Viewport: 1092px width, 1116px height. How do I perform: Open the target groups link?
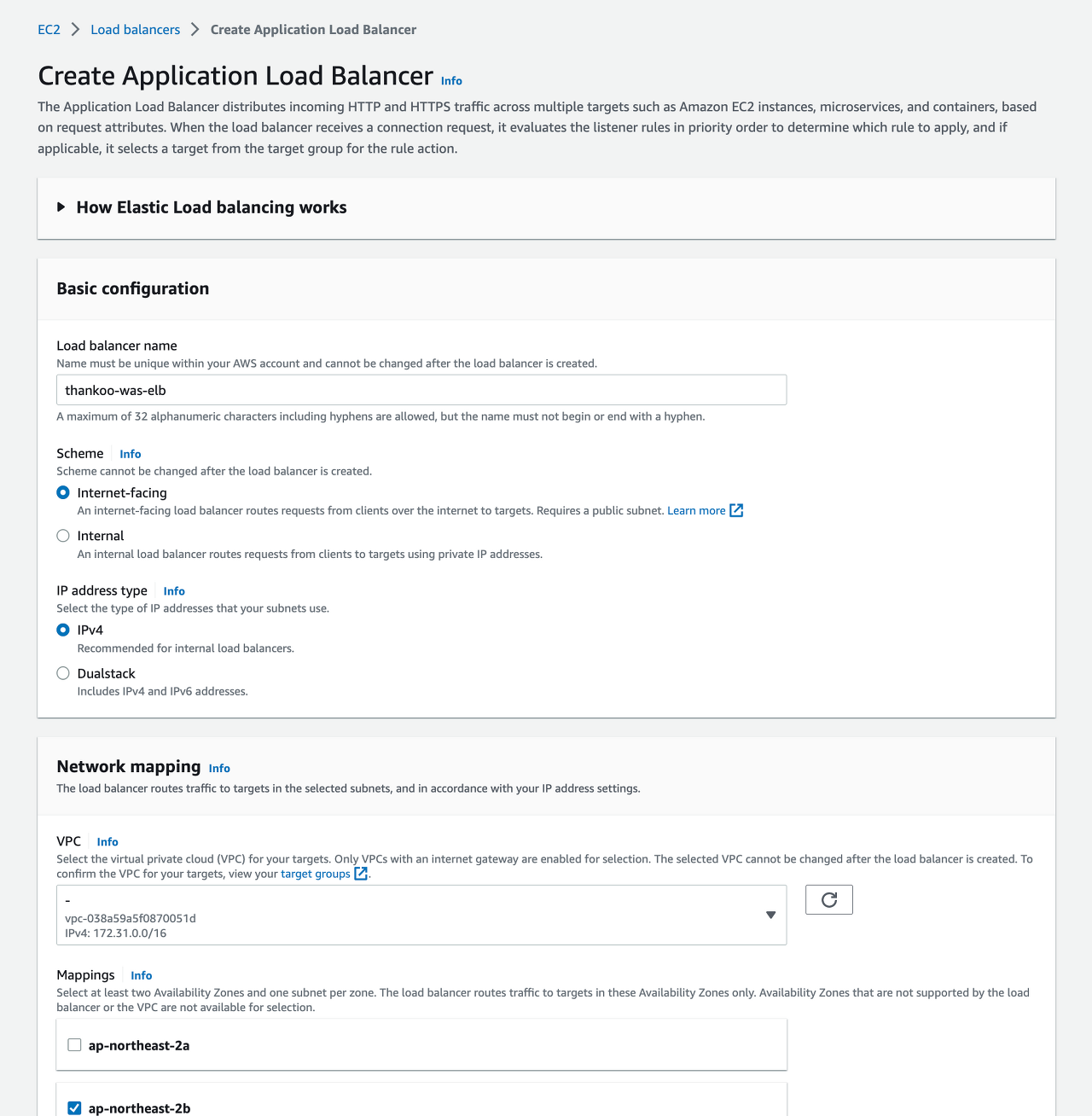(316, 874)
